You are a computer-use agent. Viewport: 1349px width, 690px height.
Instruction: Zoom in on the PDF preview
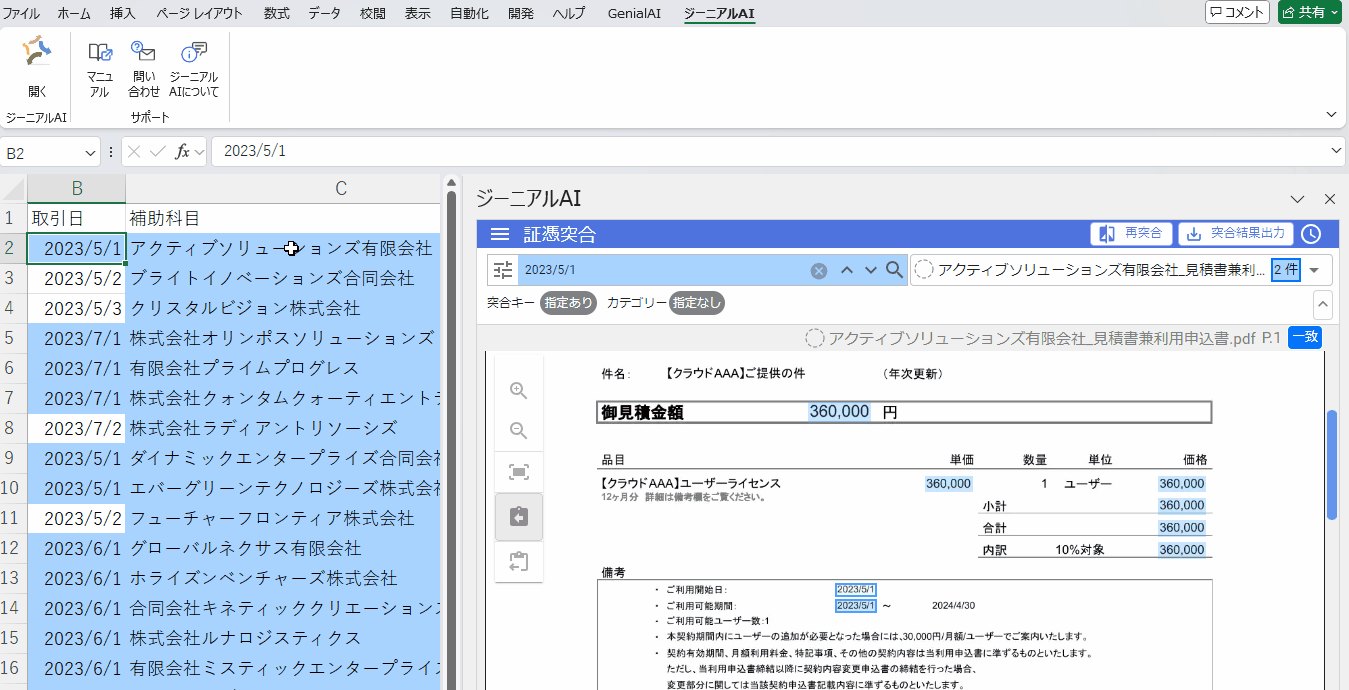pyautogui.click(x=519, y=391)
